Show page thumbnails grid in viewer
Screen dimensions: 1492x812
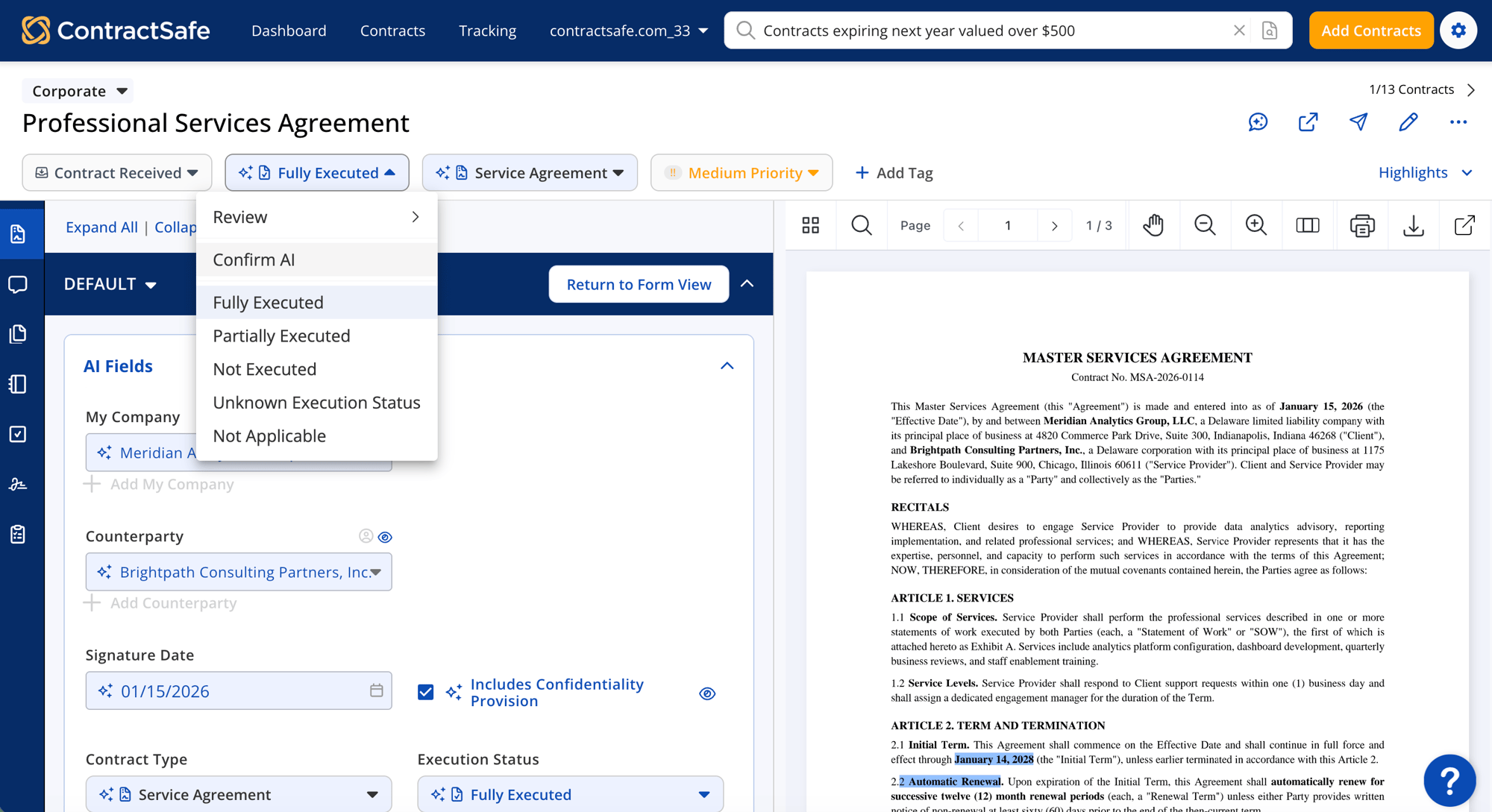click(811, 225)
